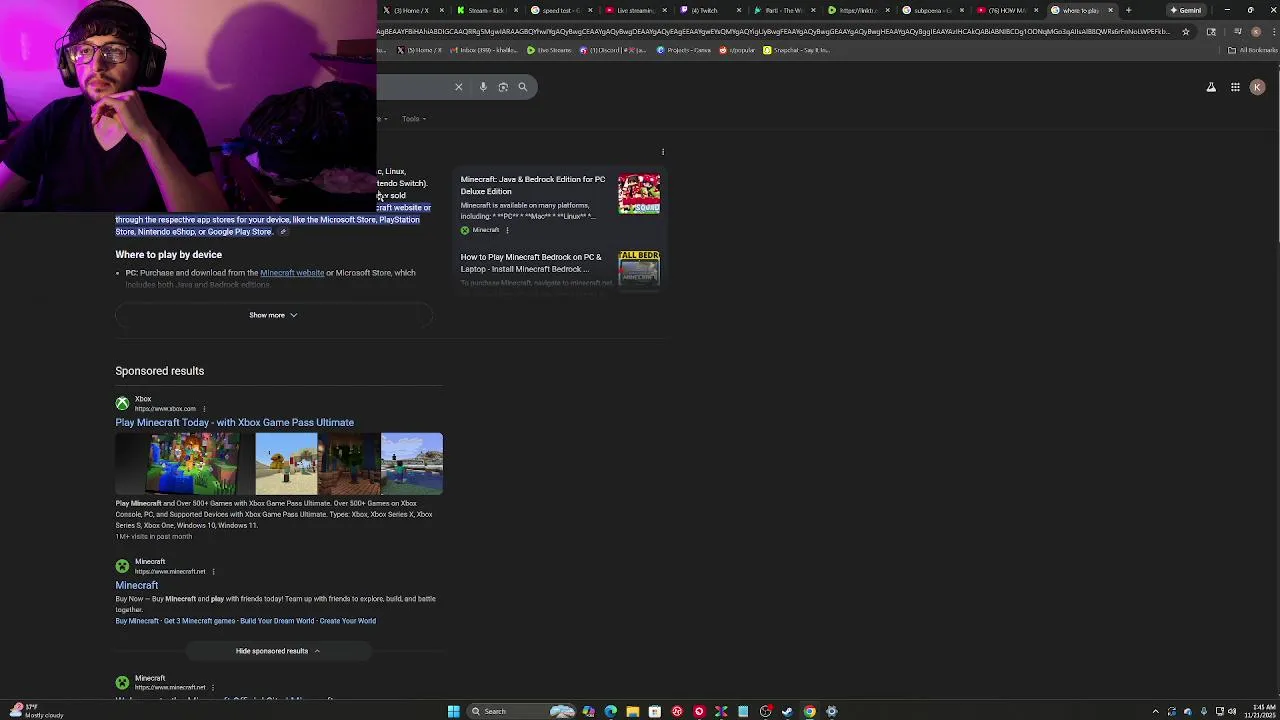1280x720 pixels.
Task: Open the taskbar clock and date
Action: 1261,711
